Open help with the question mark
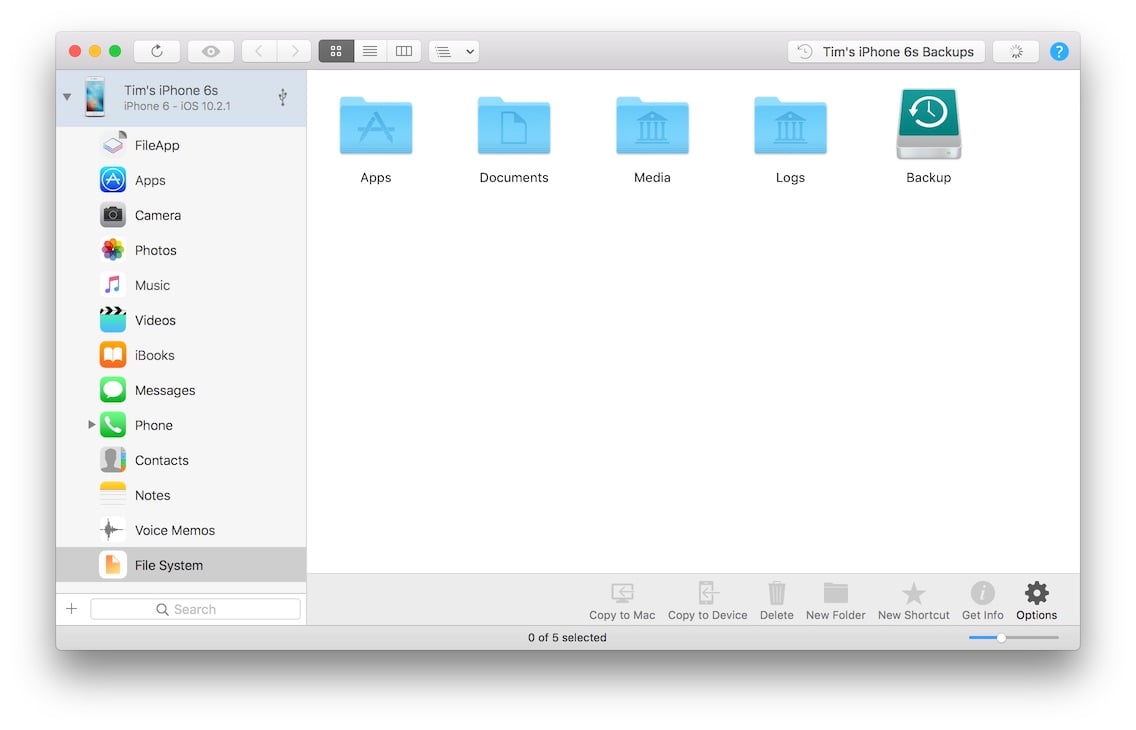The width and height of the screenshot is (1136, 730). (x=1058, y=51)
